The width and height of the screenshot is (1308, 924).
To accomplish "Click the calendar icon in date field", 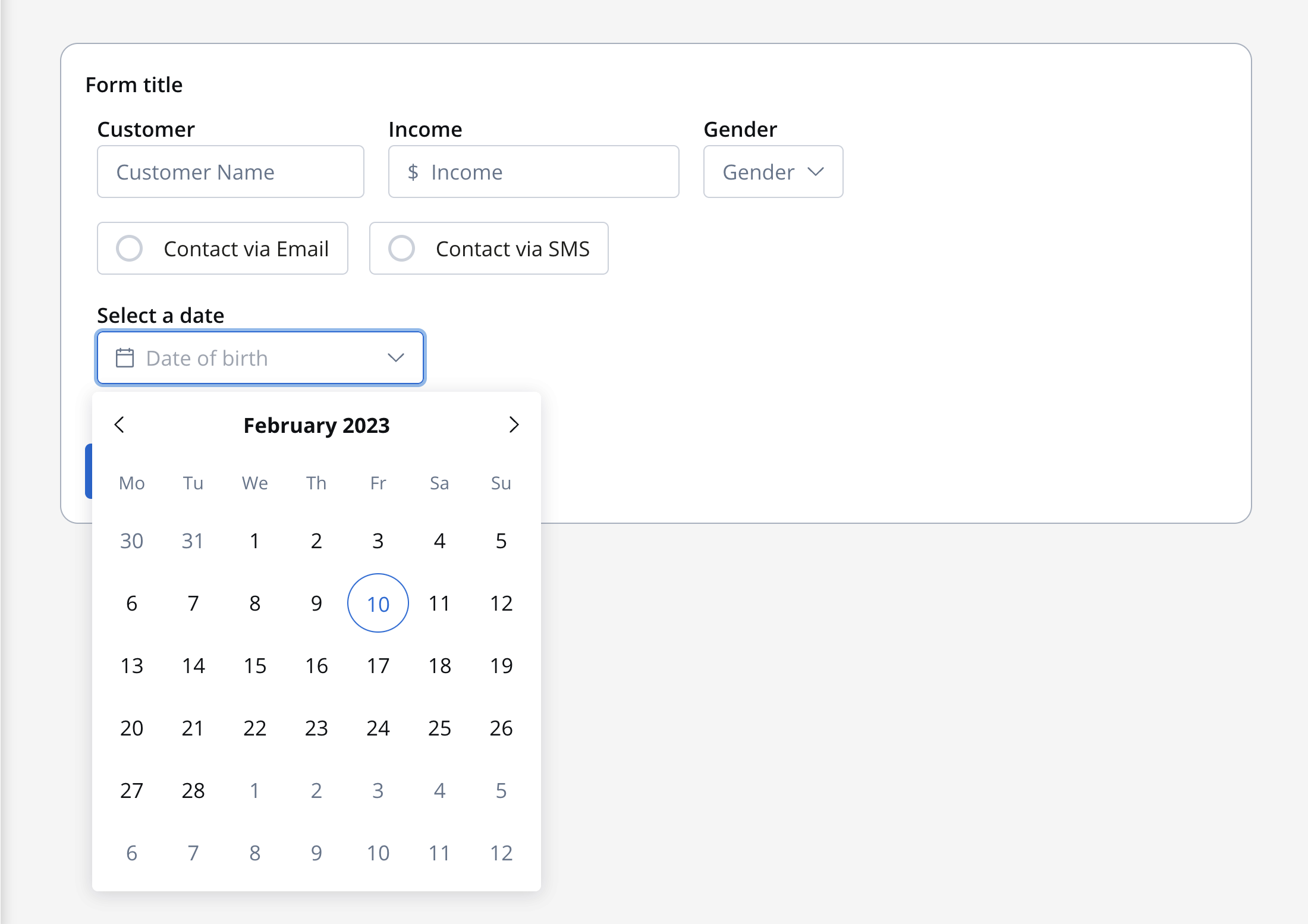I will 125,358.
